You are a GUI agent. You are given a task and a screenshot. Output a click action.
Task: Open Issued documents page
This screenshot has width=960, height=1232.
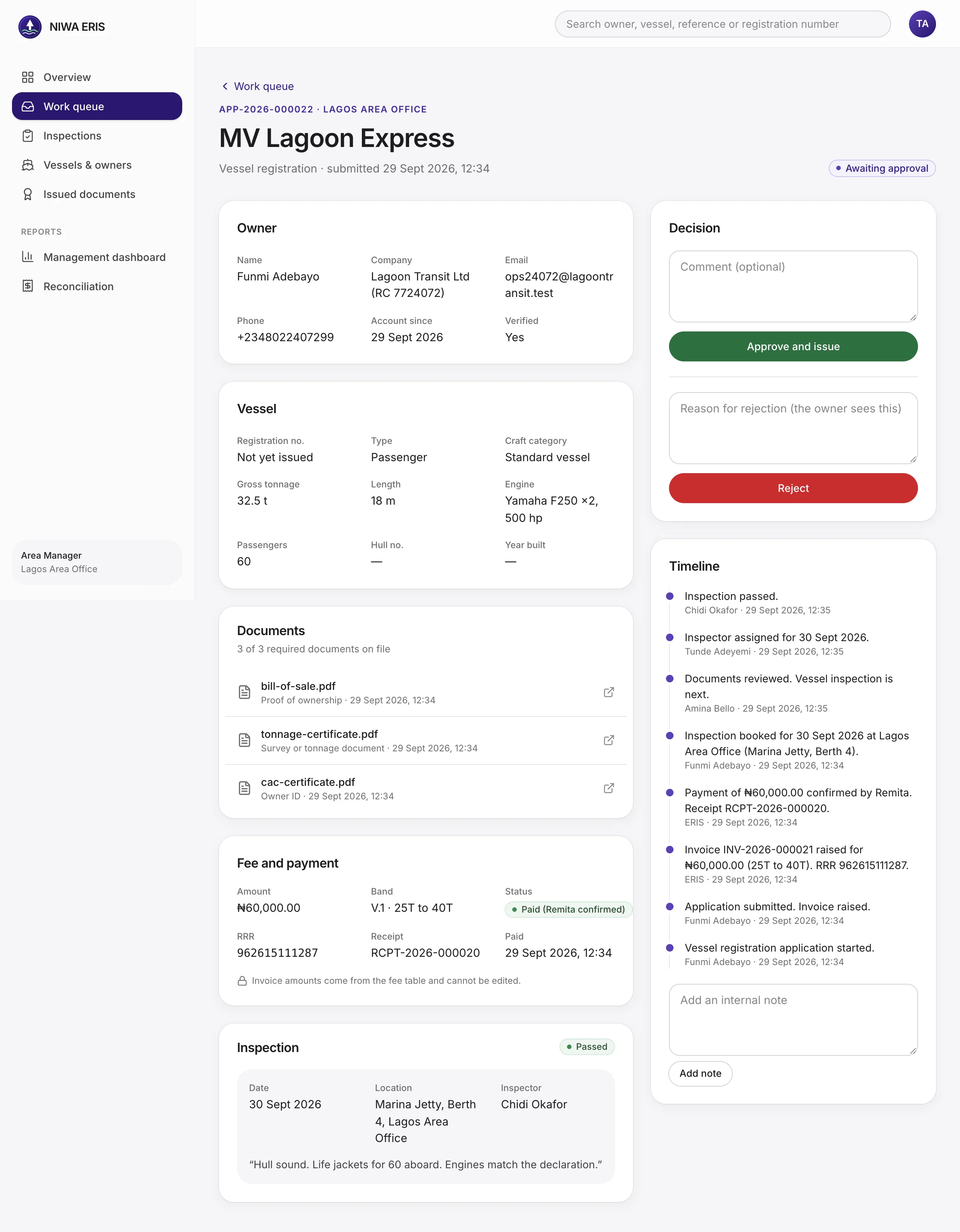pos(97,195)
